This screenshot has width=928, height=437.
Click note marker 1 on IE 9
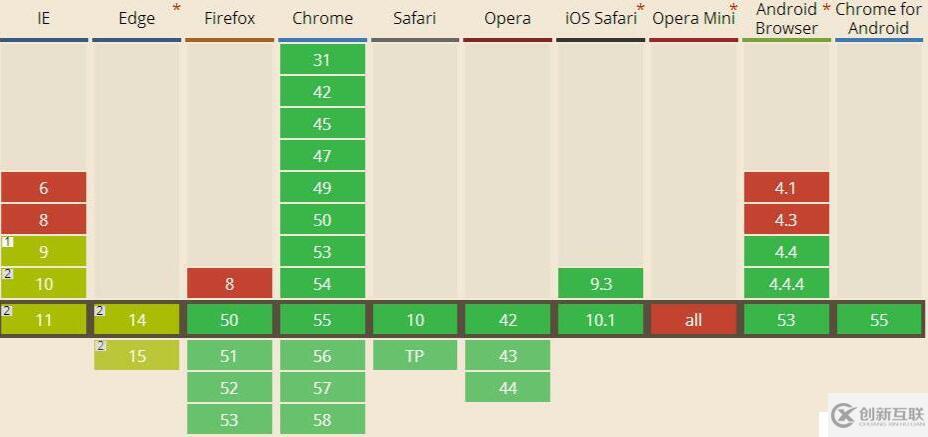click(8, 242)
